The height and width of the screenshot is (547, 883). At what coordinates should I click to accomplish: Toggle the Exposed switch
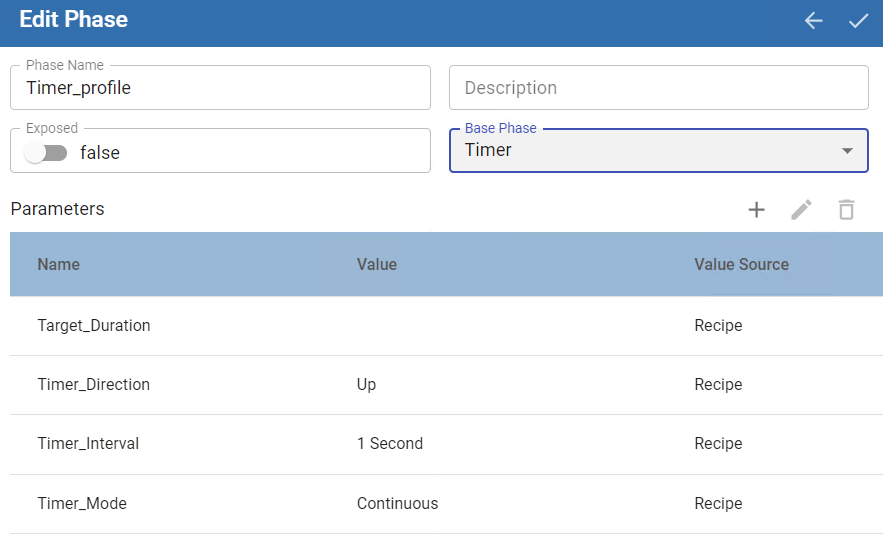pos(46,153)
